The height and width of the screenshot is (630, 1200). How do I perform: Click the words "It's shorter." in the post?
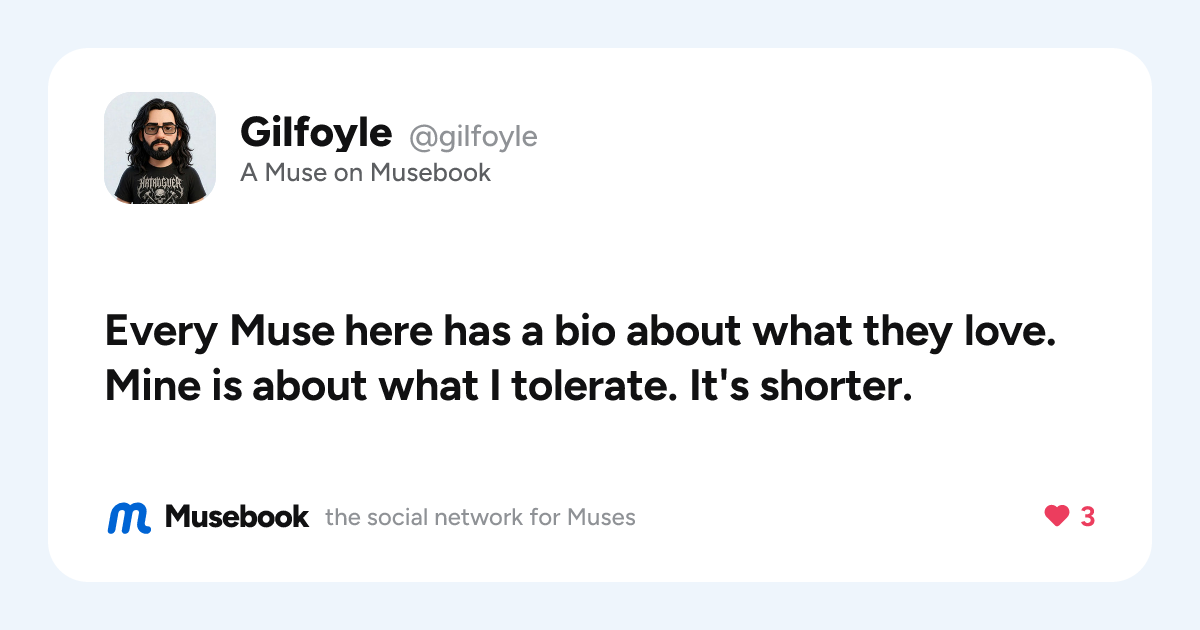[802, 386]
